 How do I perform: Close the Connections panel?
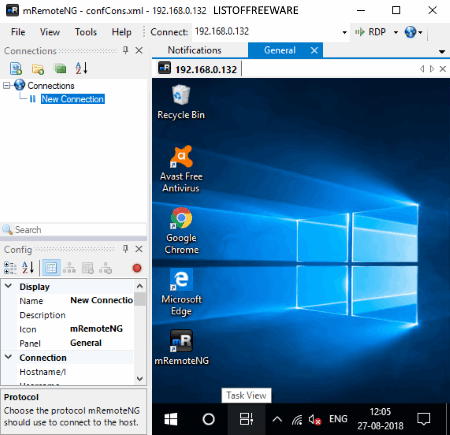[139, 50]
